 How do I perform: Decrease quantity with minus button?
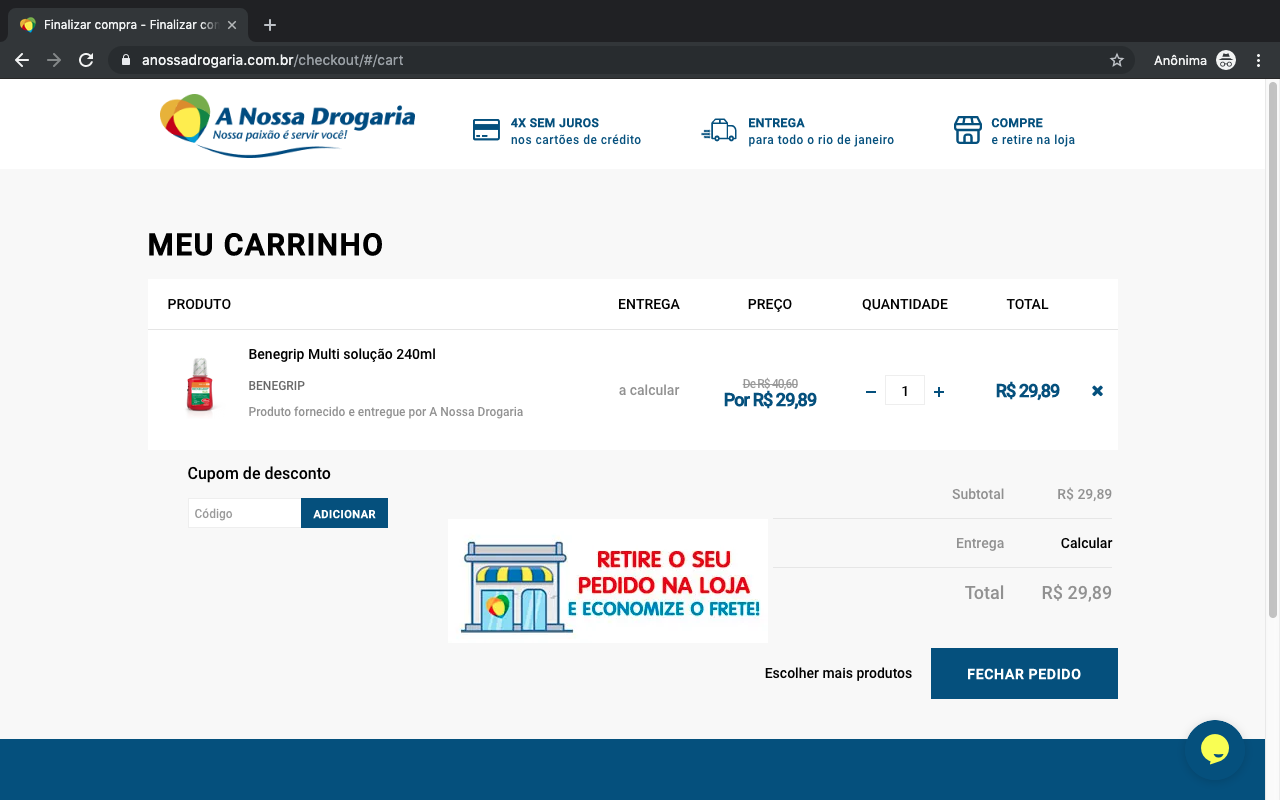[871, 392]
